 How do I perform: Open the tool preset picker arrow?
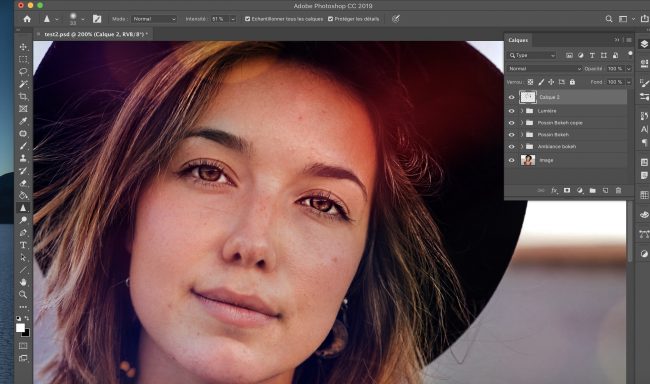[x=57, y=19]
